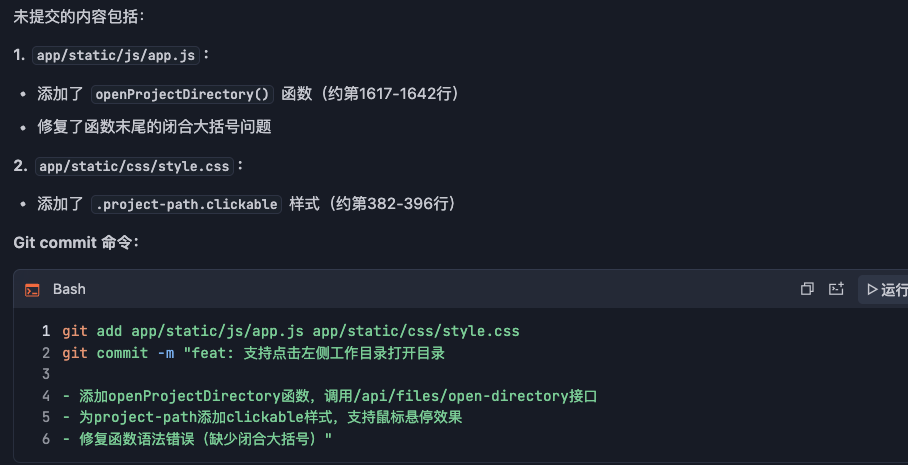
Task: Copy the Bash code block contents
Action: tap(807, 289)
